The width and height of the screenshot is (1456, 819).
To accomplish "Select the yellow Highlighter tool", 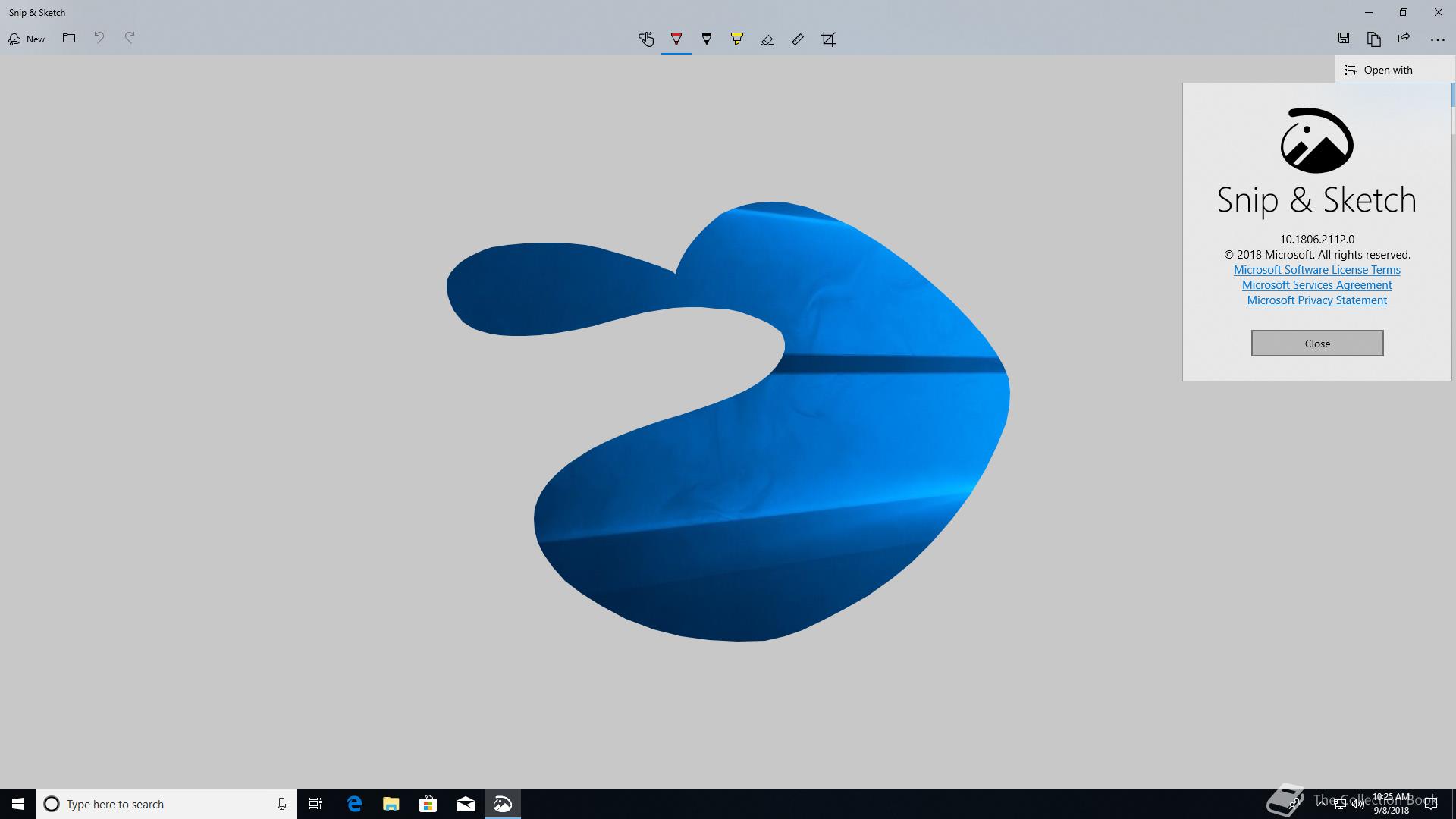I will point(737,39).
